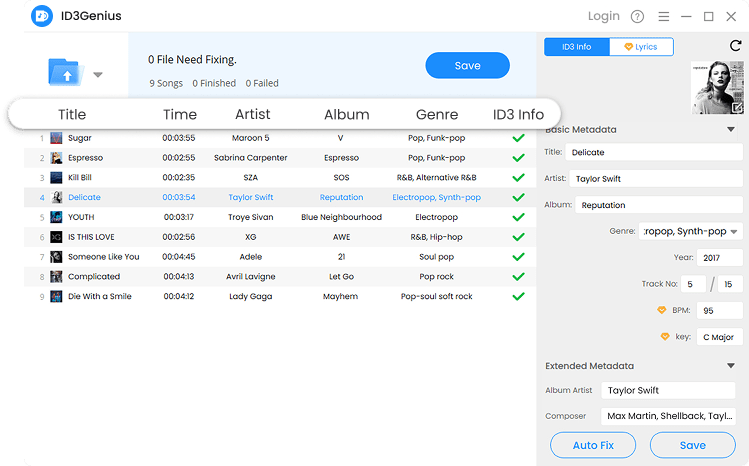749x466 pixels.
Task: Click the green checkmark for Complicated
Action: (518, 276)
